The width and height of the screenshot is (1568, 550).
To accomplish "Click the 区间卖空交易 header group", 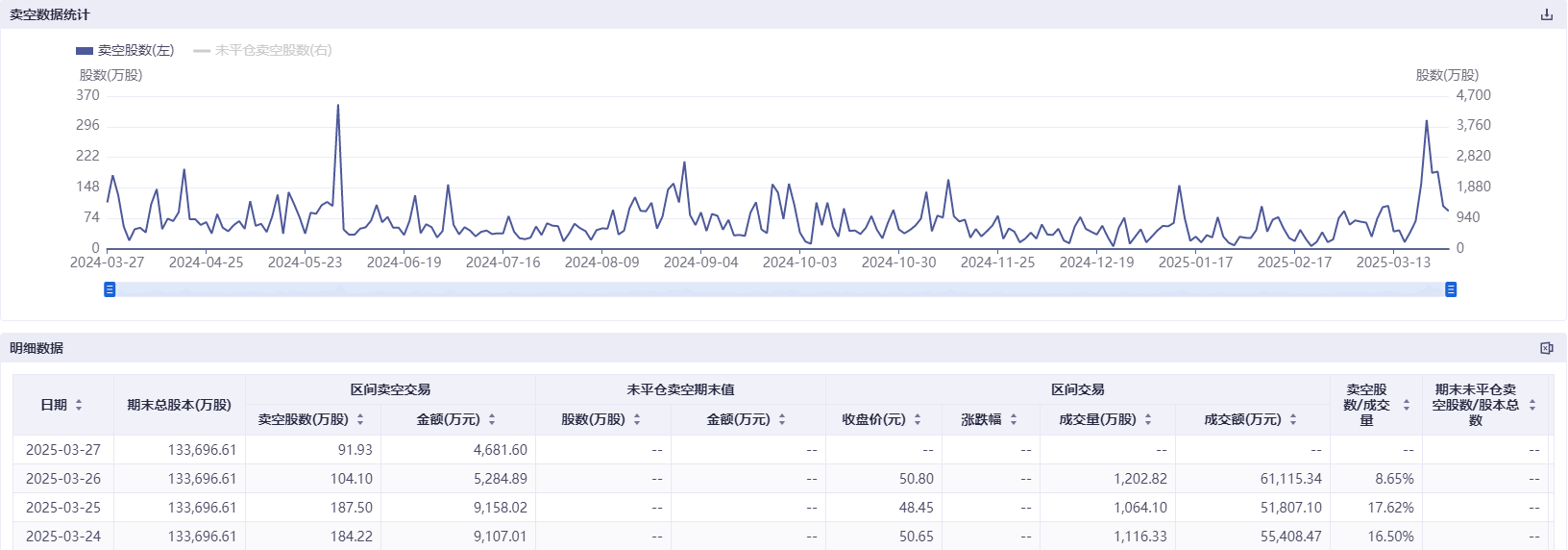I will (390, 389).
